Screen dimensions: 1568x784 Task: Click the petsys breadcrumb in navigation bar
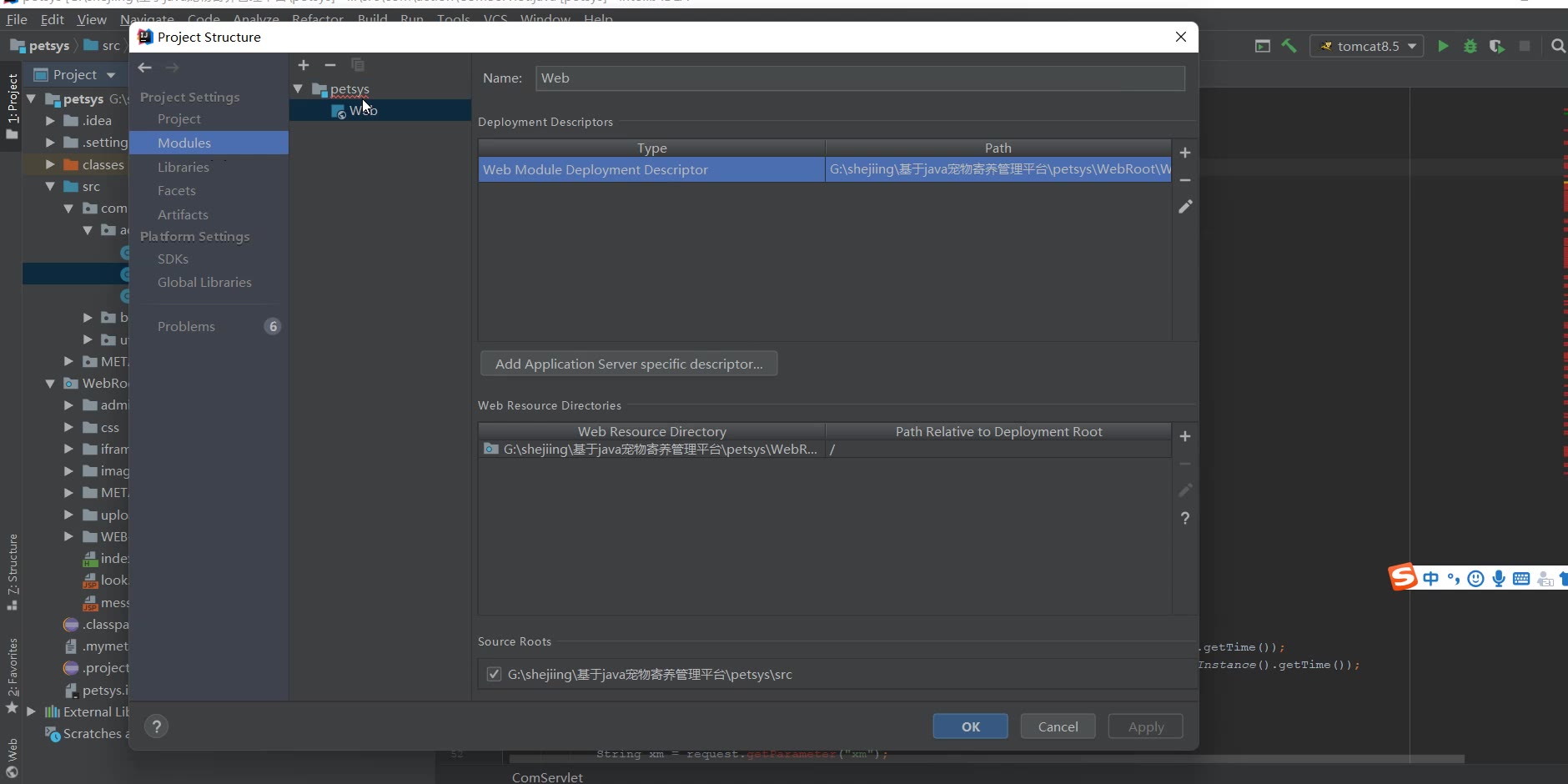pyautogui.click(x=40, y=46)
